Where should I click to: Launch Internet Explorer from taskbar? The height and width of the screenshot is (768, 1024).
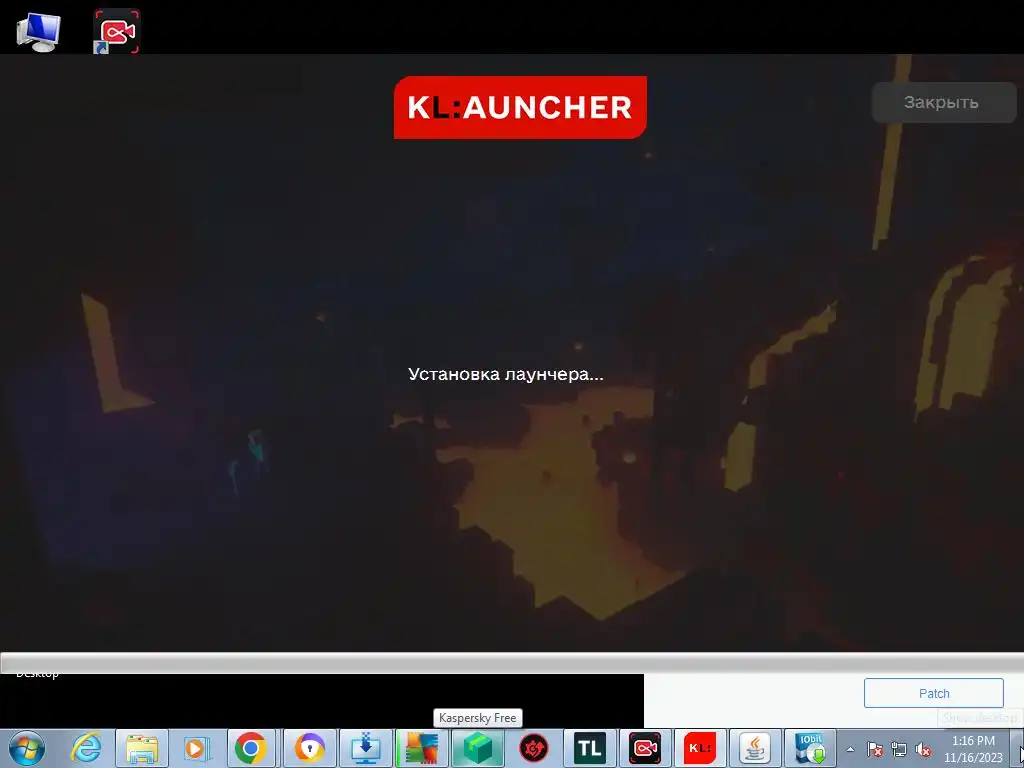click(86, 748)
